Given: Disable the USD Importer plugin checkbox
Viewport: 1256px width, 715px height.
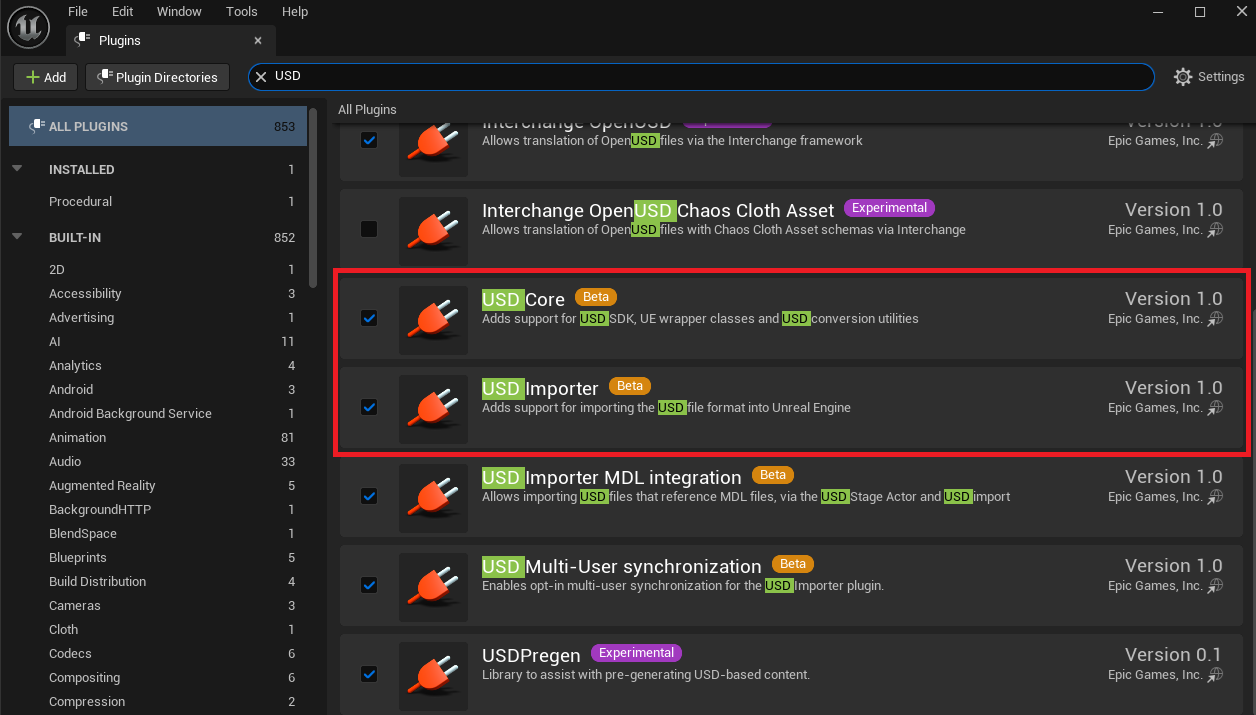Looking at the screenshot, I should 369,407.
